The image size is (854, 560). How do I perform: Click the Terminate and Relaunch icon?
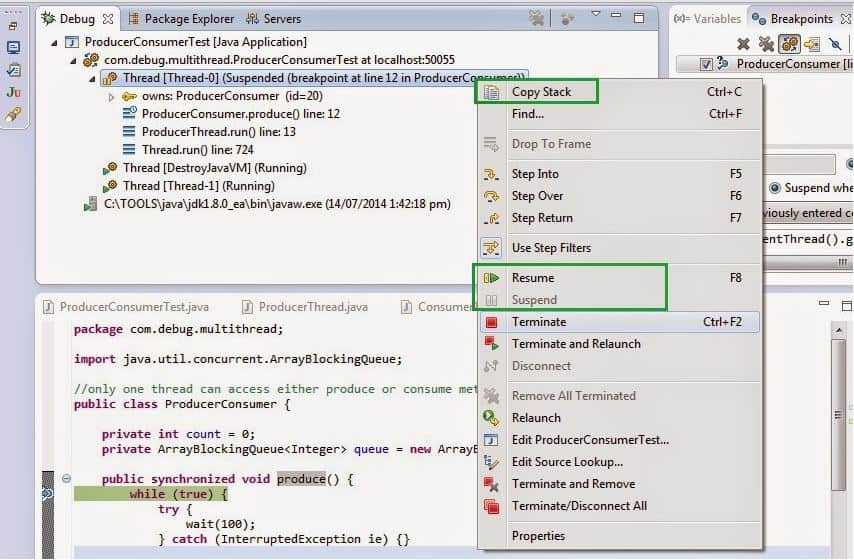point(491,344)
